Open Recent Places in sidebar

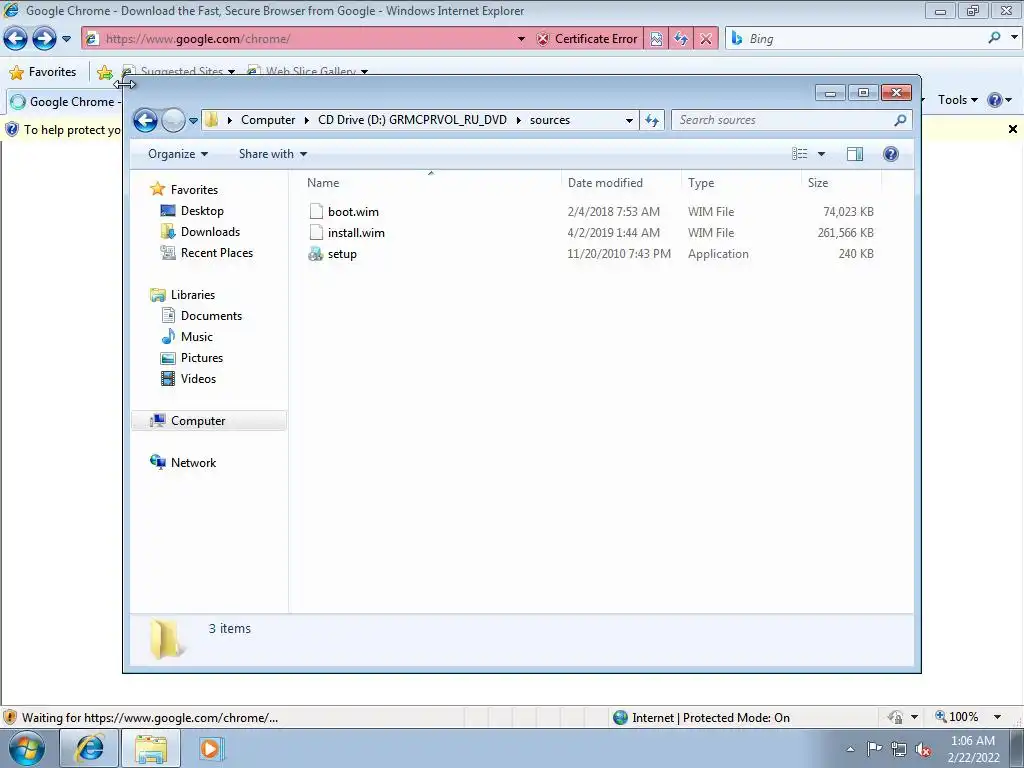[216, 253]
